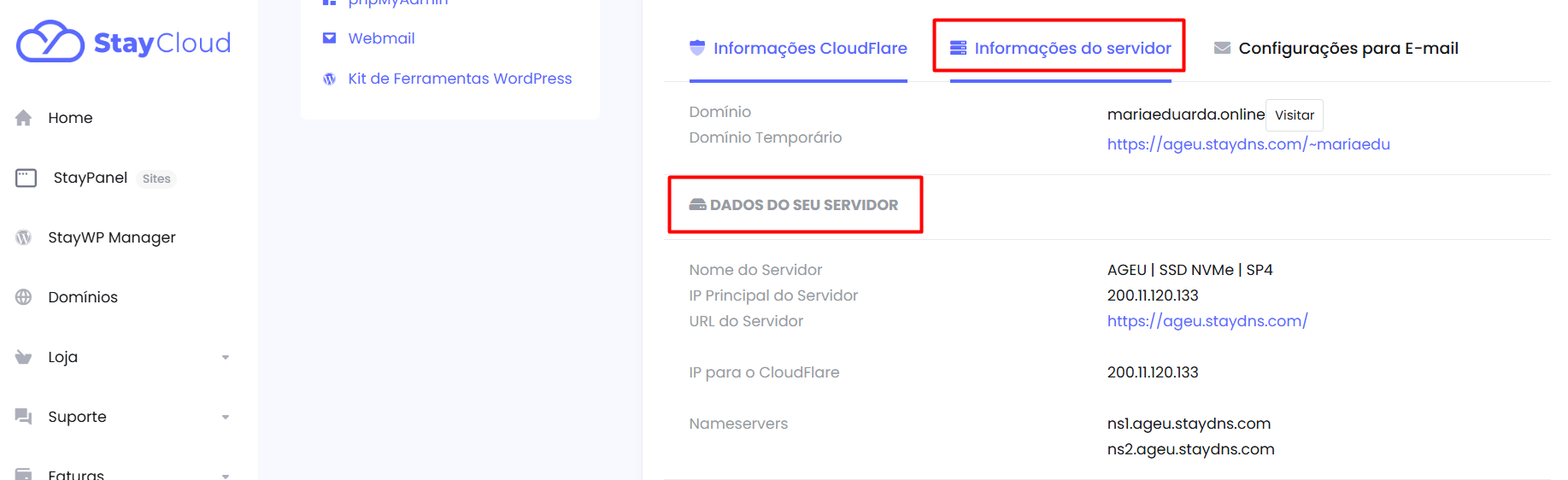Viewport: 1568px width, 480px height.
Task: Expand the Loja submenu arrow
Action: click(226, 357)
